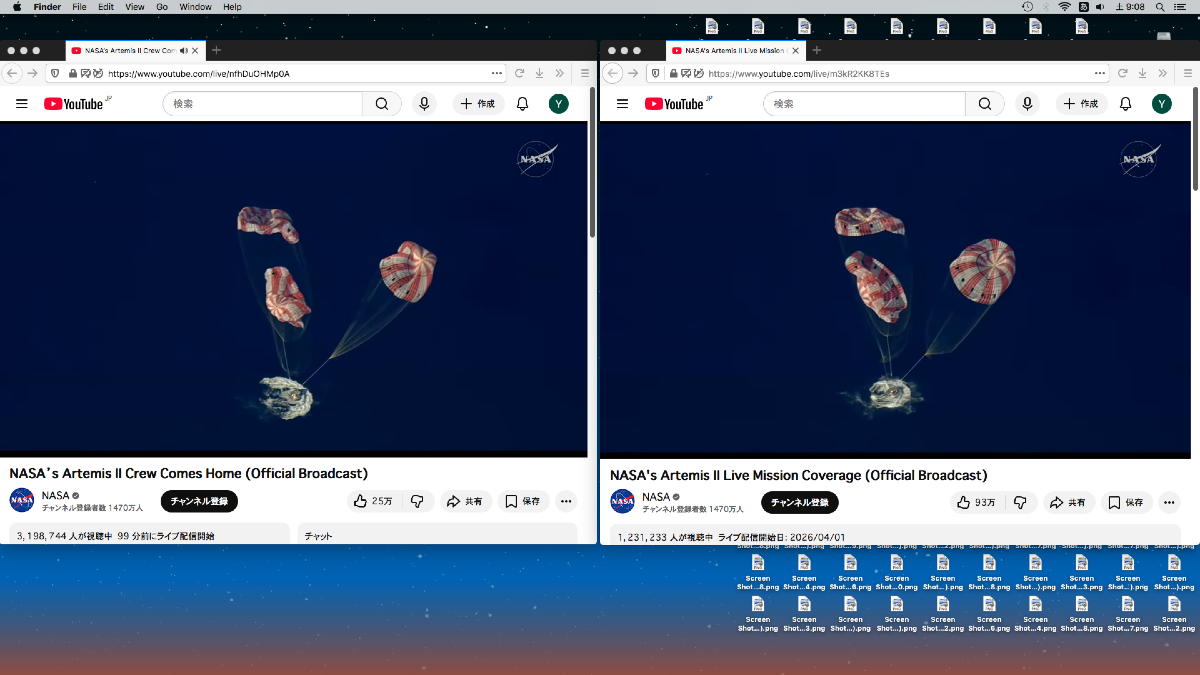The image size is (1200, 675).
Task: Mute the audio-playing tab in left window
Action: pyautogui.click(x=183, y=50)
